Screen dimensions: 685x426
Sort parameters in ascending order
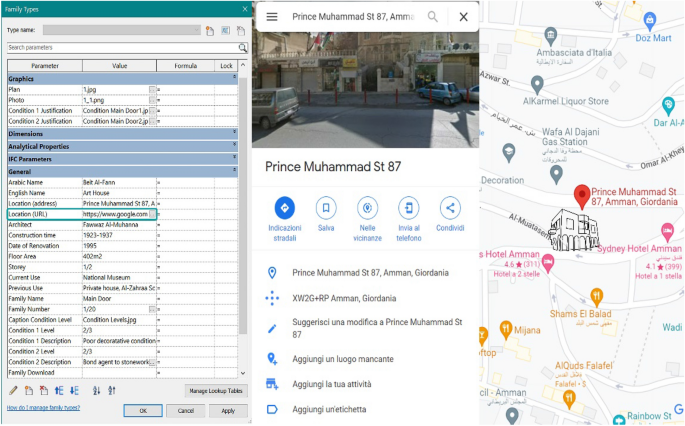95,390
